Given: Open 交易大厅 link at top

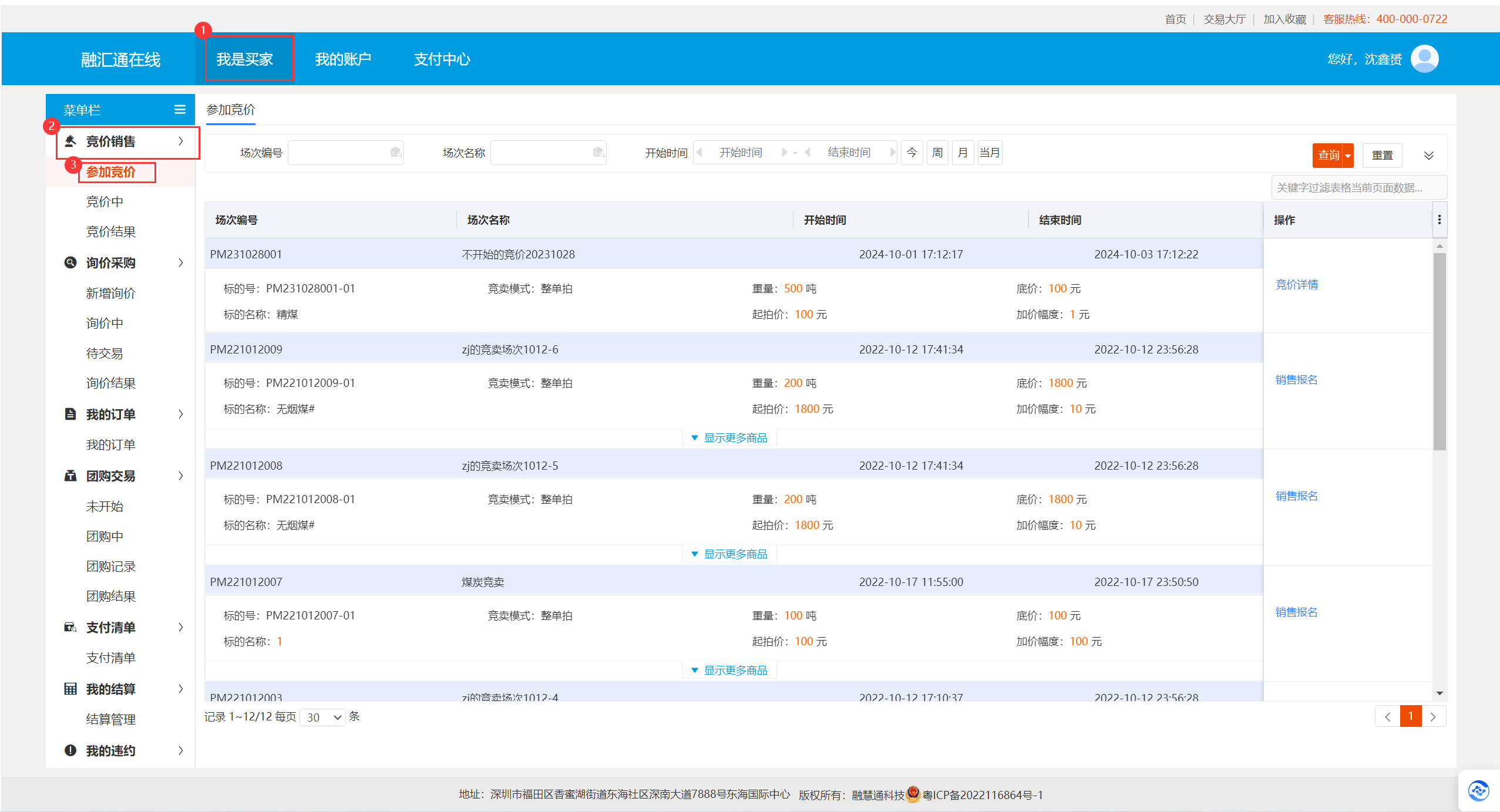Looking at the screenshot, I should [1225, 19].
